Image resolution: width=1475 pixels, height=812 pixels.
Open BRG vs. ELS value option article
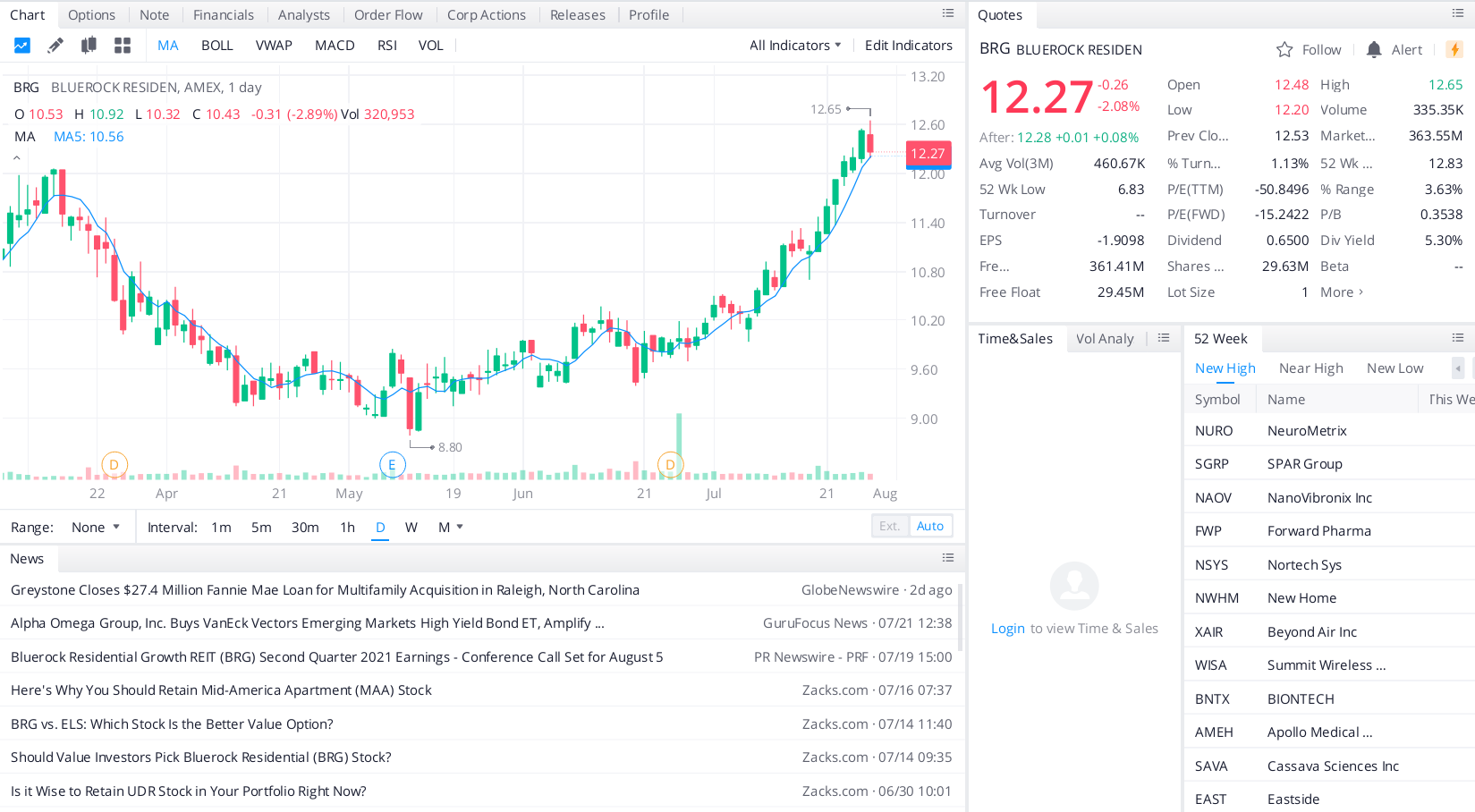pos(172,724)
